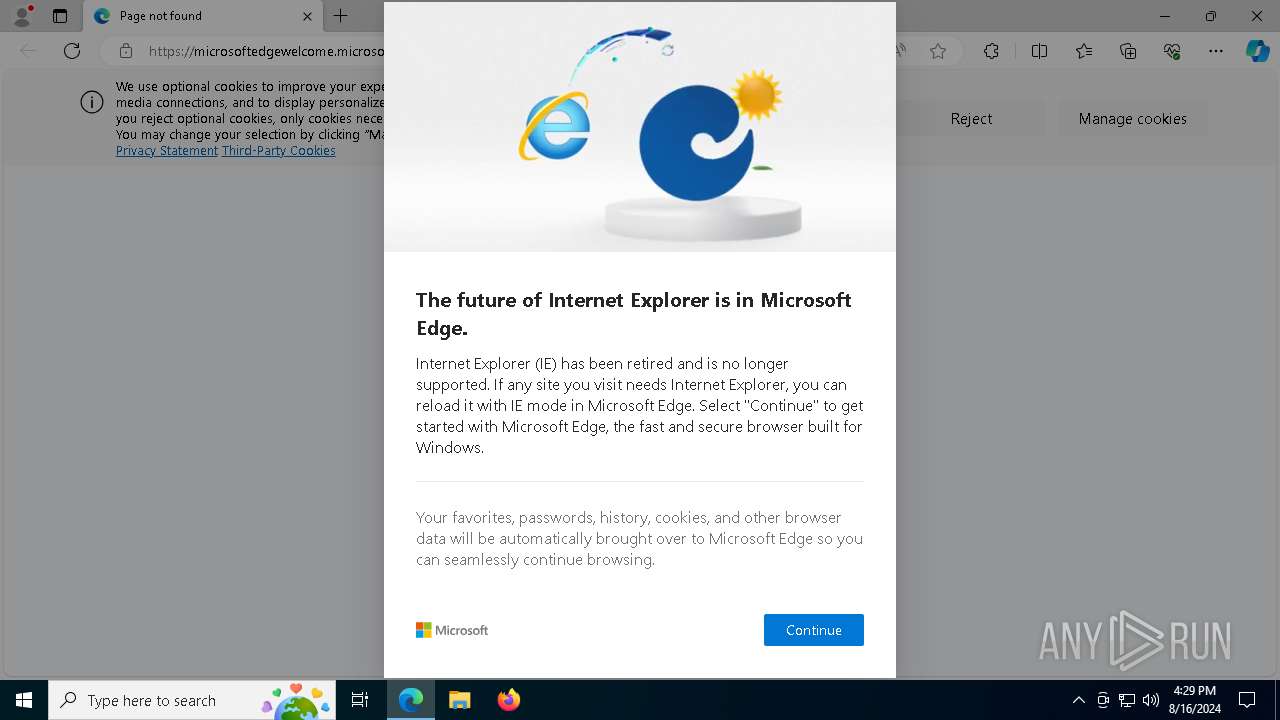Click the browser back arrow
Image resolution: width=1280 pixels, height=720 pixels.
point(28,51)
